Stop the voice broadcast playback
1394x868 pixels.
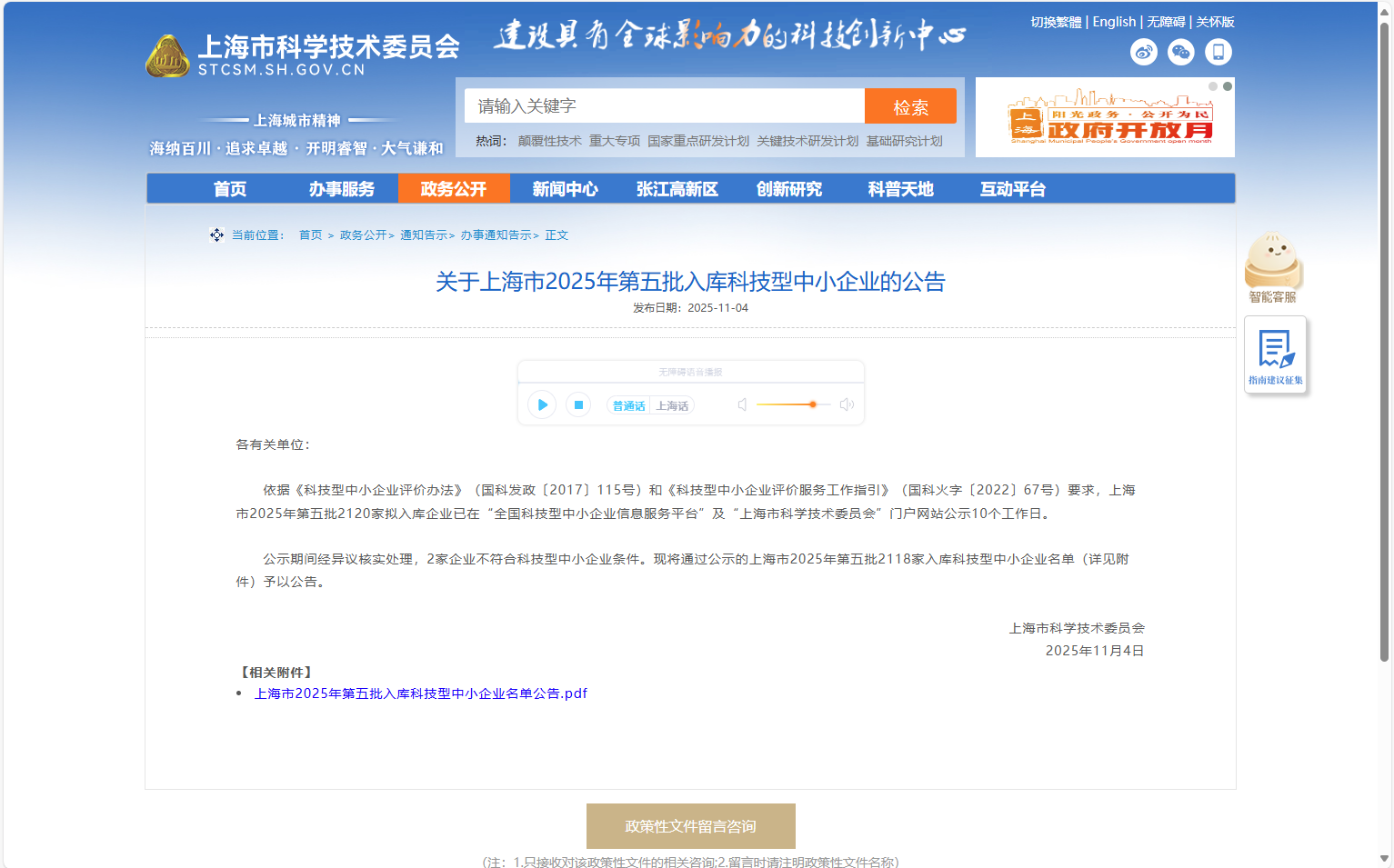[578, 404]
